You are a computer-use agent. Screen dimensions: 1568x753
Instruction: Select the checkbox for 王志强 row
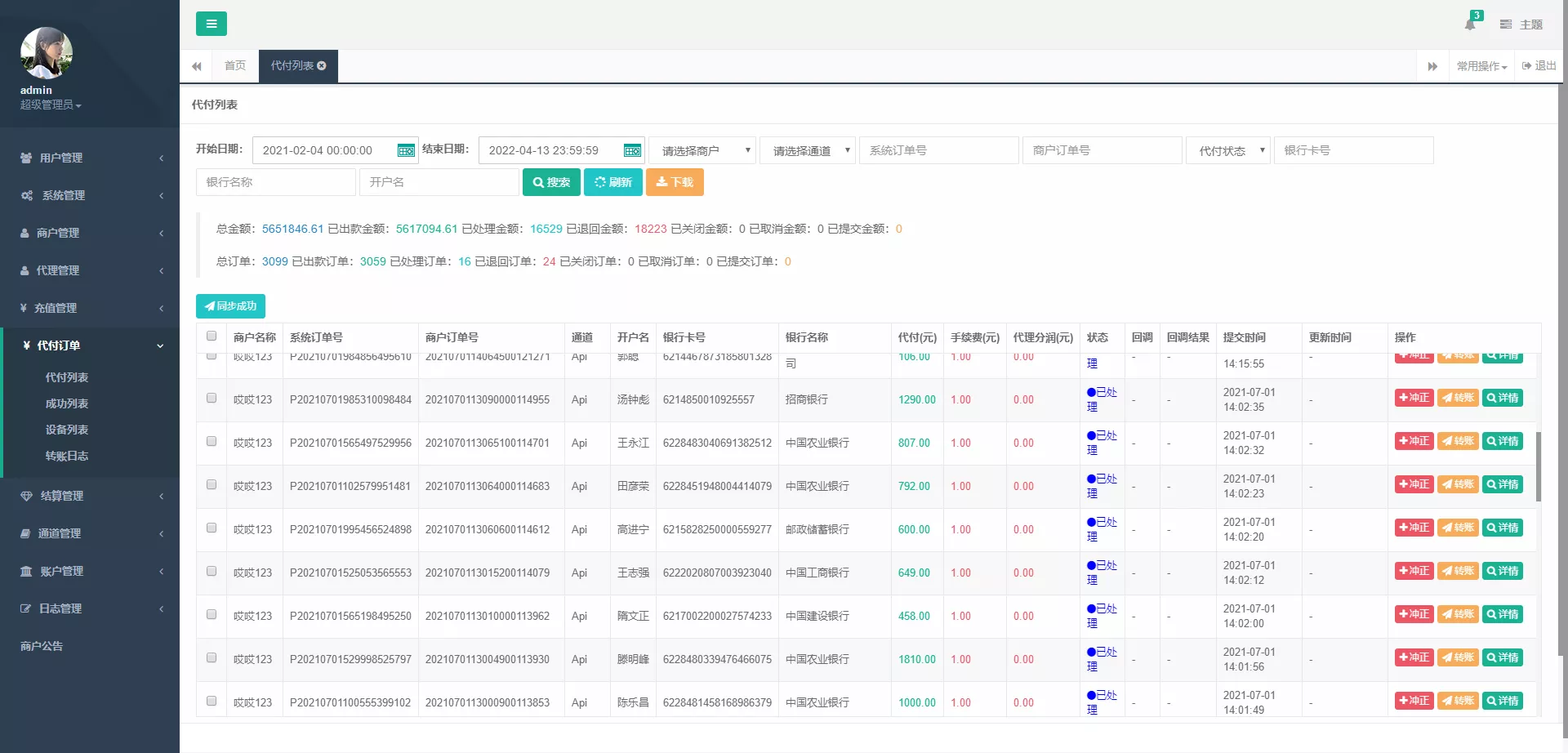[x=212, y=572]
